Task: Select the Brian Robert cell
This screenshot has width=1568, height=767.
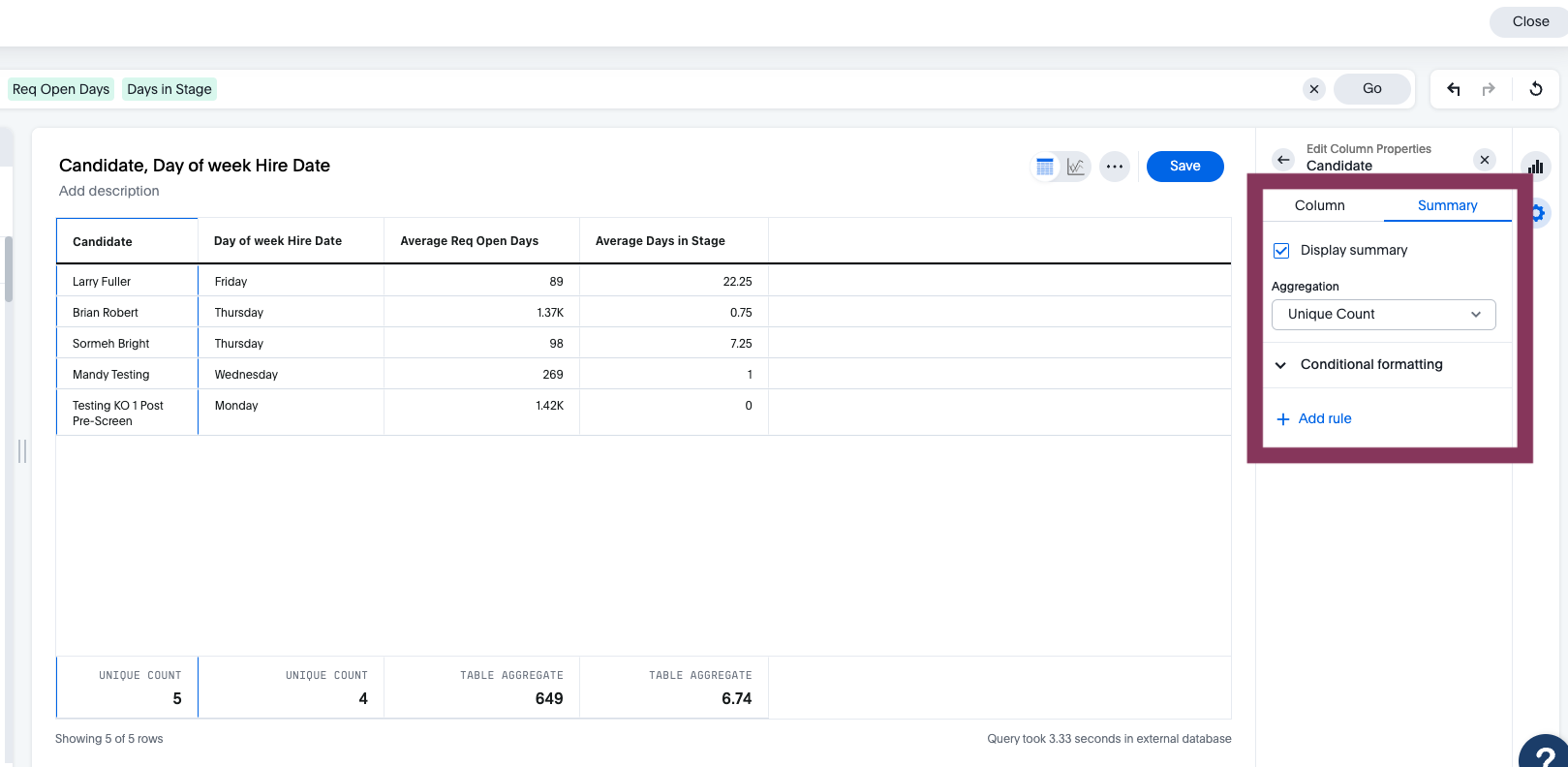Action: 127,313
